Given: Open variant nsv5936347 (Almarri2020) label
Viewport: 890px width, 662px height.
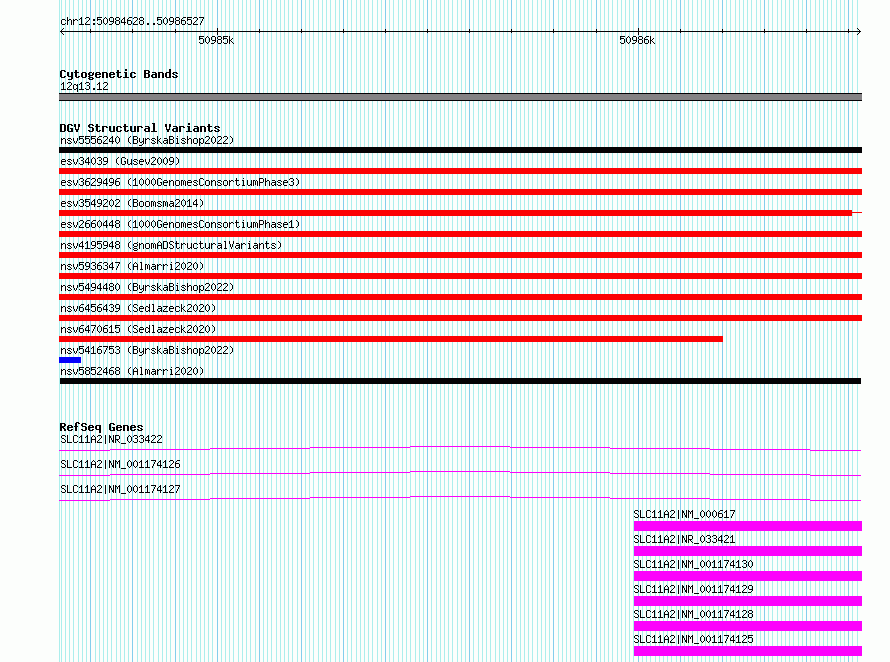Looking at the screenshot, I should [x=132, y=266].
